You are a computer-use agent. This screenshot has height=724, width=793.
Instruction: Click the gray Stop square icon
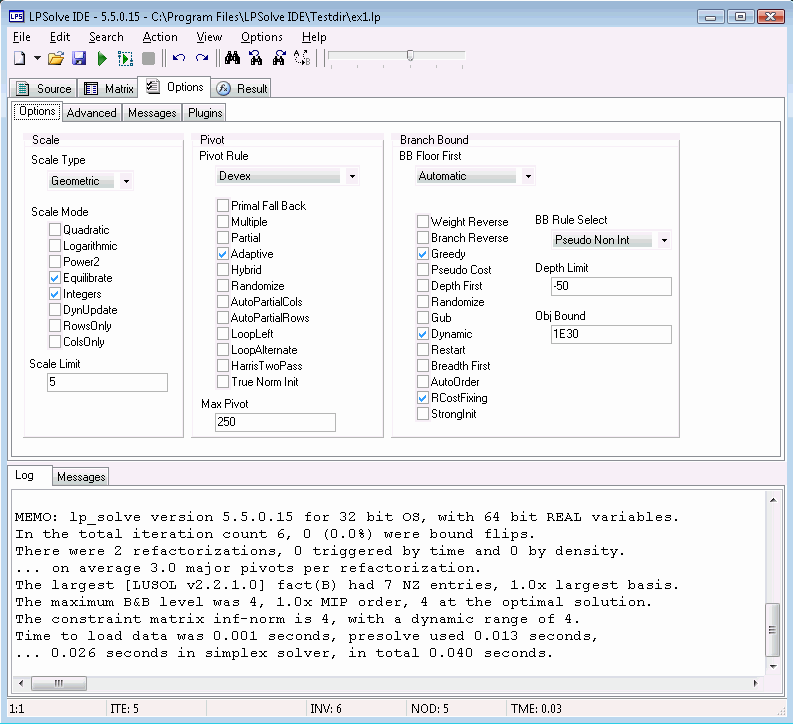[x=149, y=59]
